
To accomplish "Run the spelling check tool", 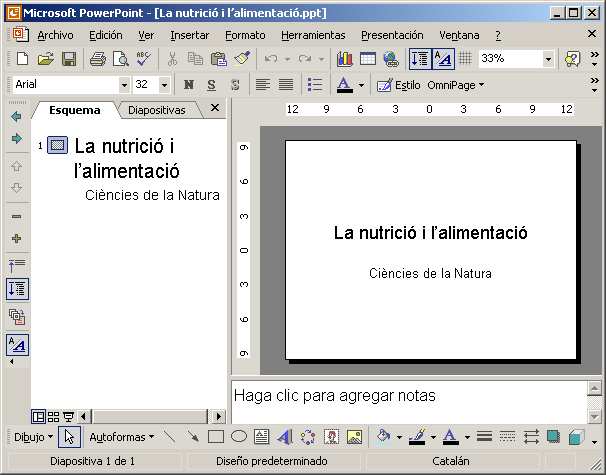I will (144, 59).
